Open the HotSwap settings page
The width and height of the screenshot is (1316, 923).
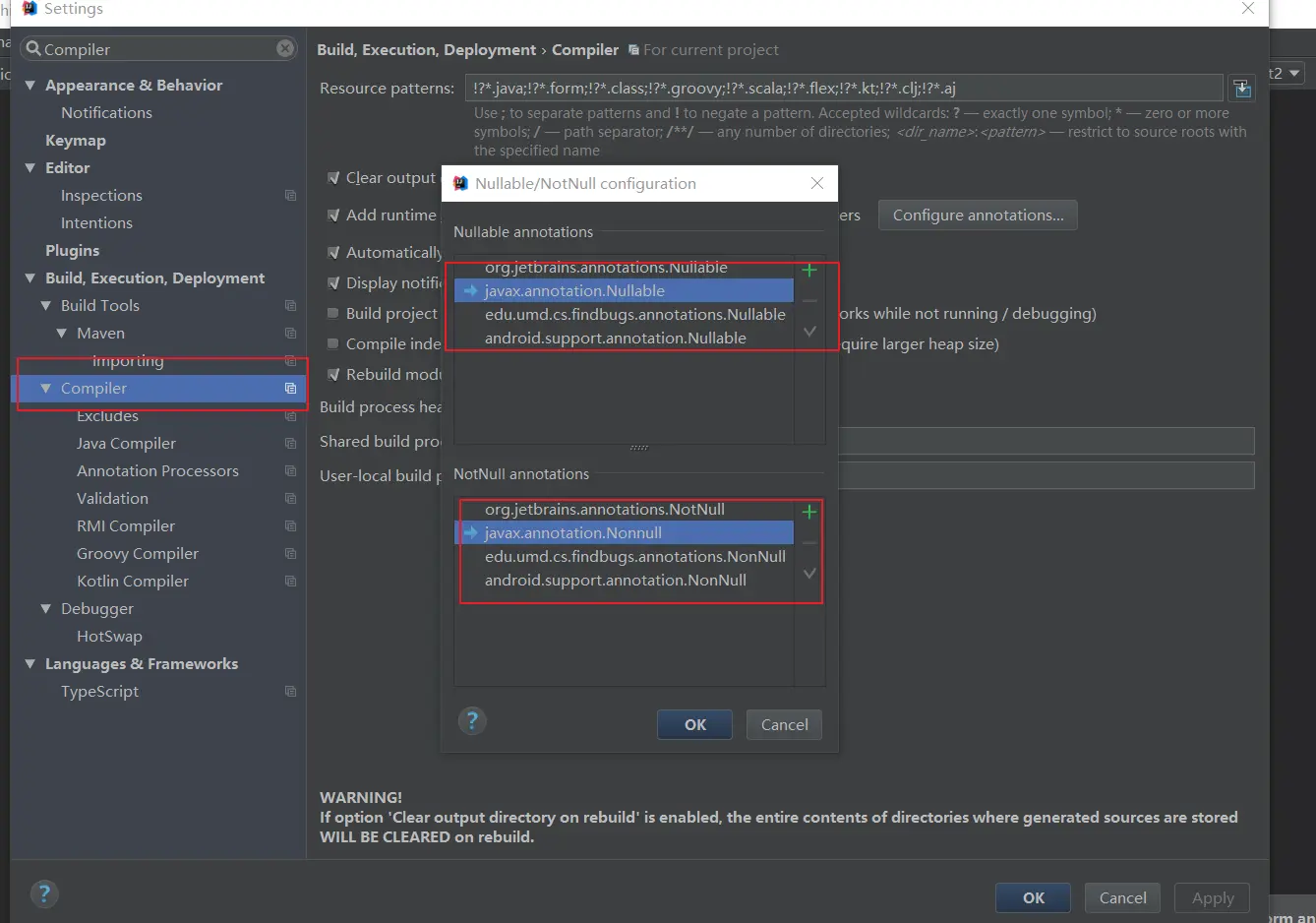click(x=109, y=637)
